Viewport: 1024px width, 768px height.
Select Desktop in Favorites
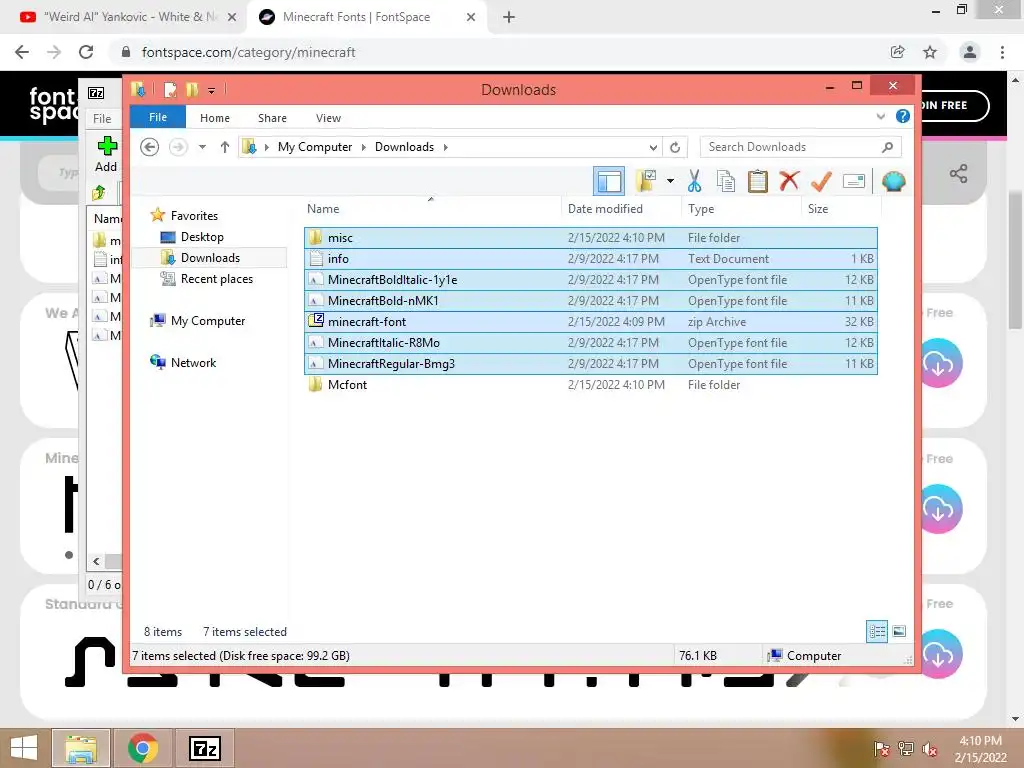(x=202, y=237)
